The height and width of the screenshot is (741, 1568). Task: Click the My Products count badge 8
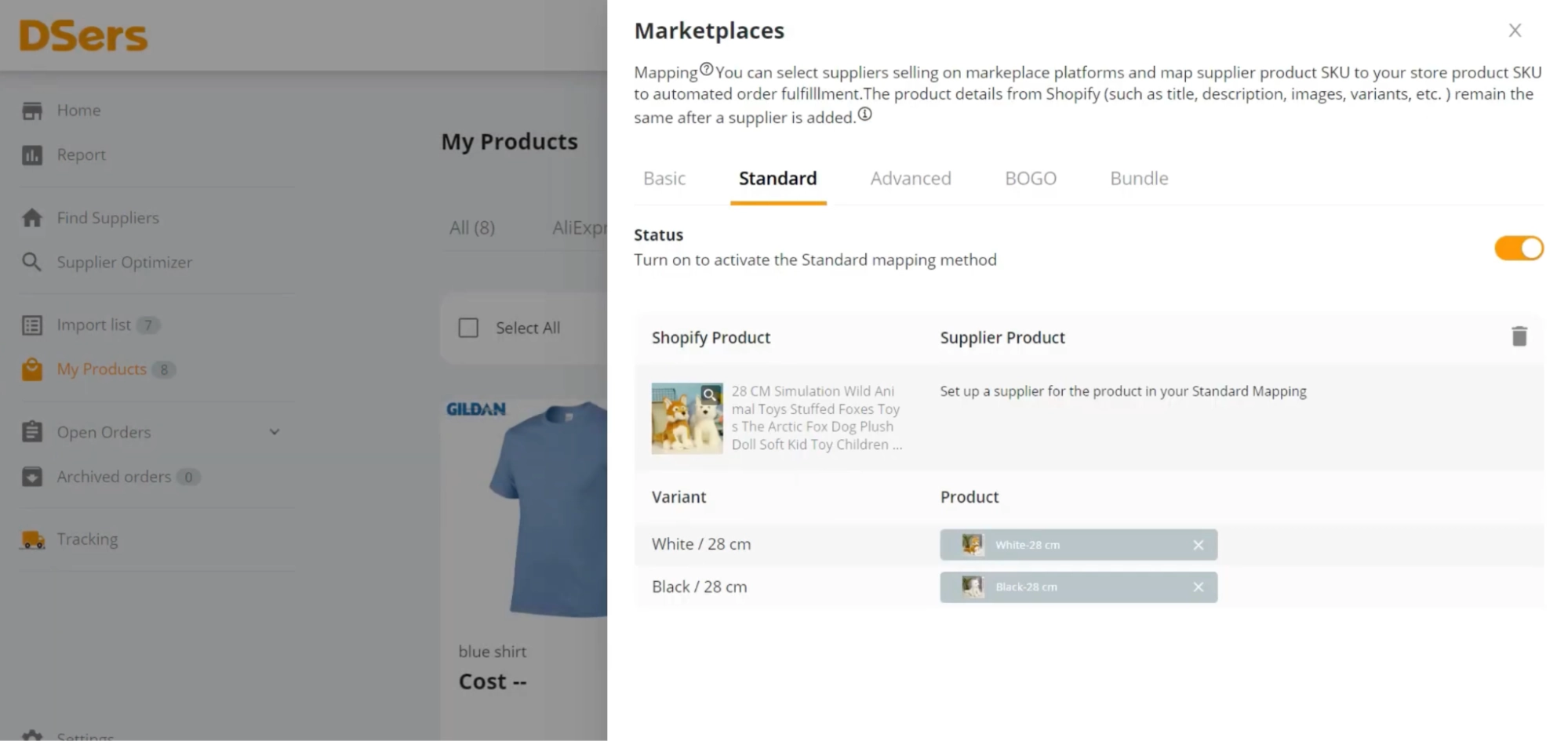point(164,370)
